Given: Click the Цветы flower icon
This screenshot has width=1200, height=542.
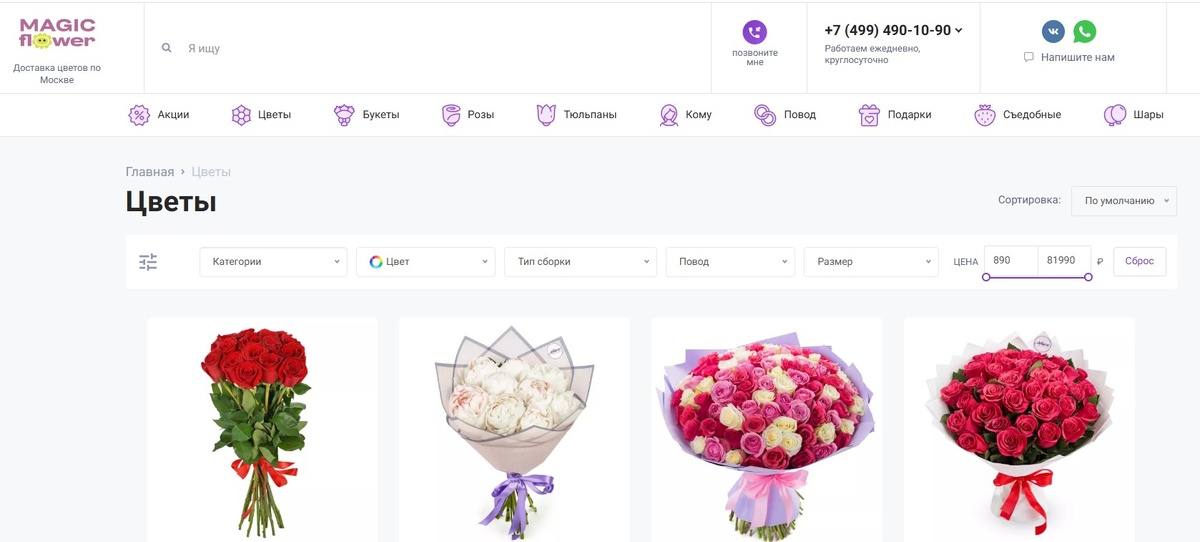Looking at the screenshot, I should (x=241, y=115).
